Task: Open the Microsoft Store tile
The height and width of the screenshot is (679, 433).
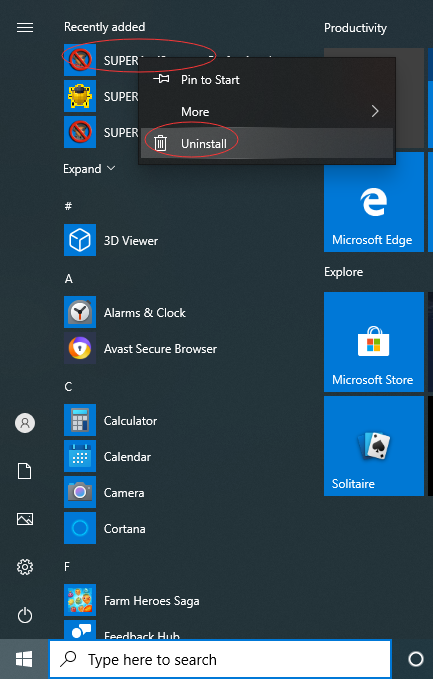Action: click(374, 342)
